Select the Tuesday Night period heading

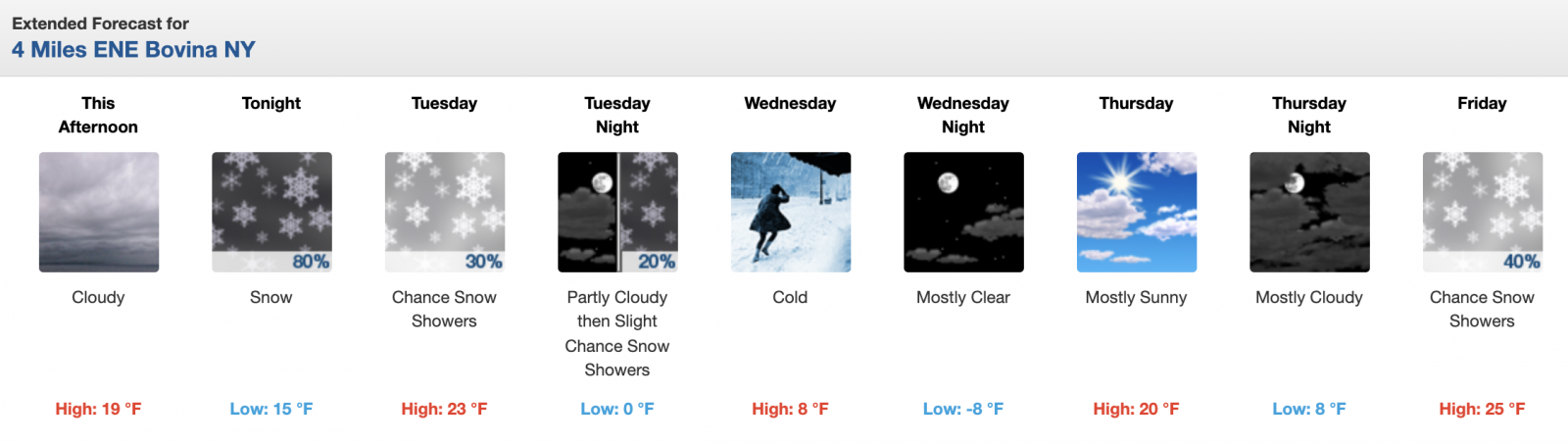click(617, 115)
